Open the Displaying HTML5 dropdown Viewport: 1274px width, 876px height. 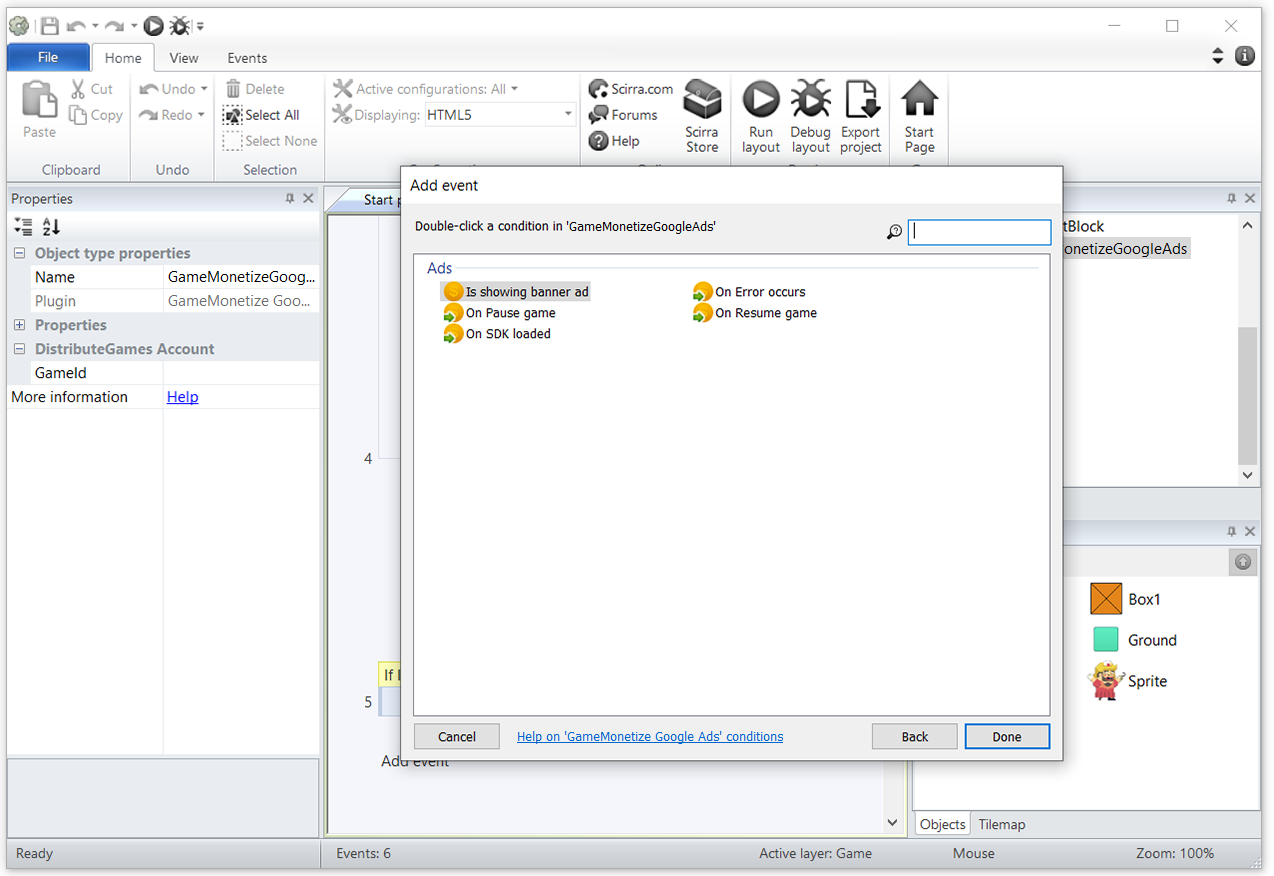click(500, 115)
